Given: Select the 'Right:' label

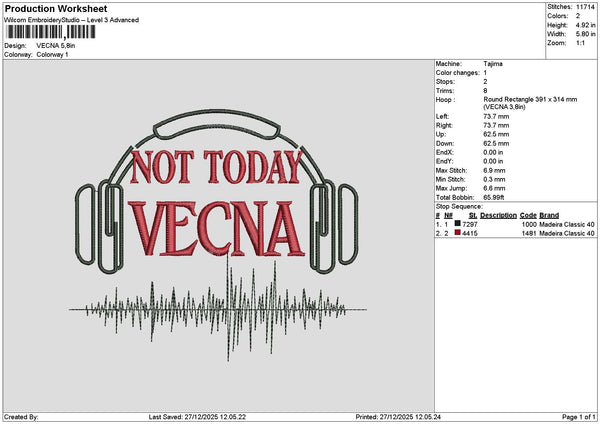Looking at the screenshot, I should (x=444, y=126).
